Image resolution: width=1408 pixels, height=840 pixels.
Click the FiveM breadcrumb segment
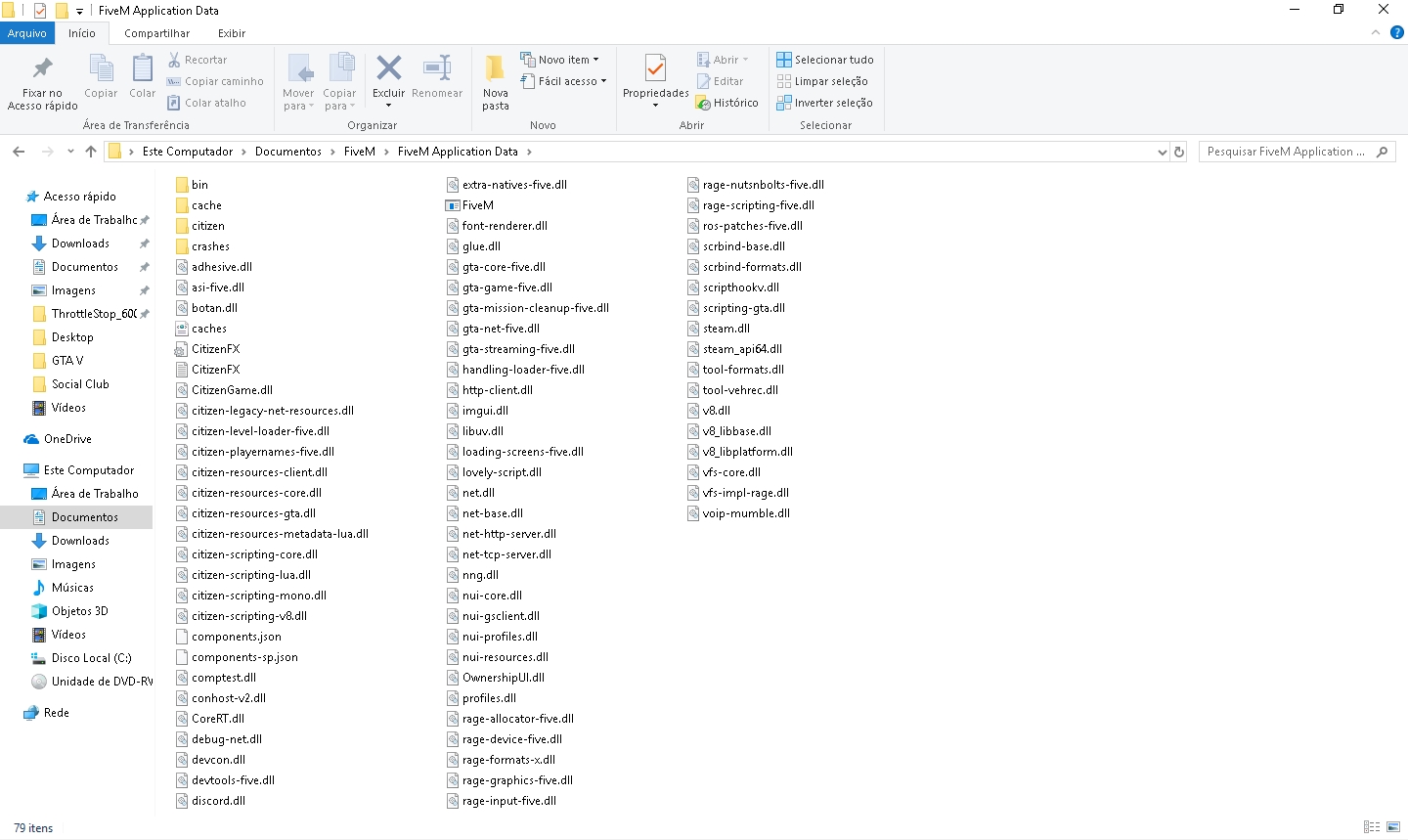(x=360, y=152)
